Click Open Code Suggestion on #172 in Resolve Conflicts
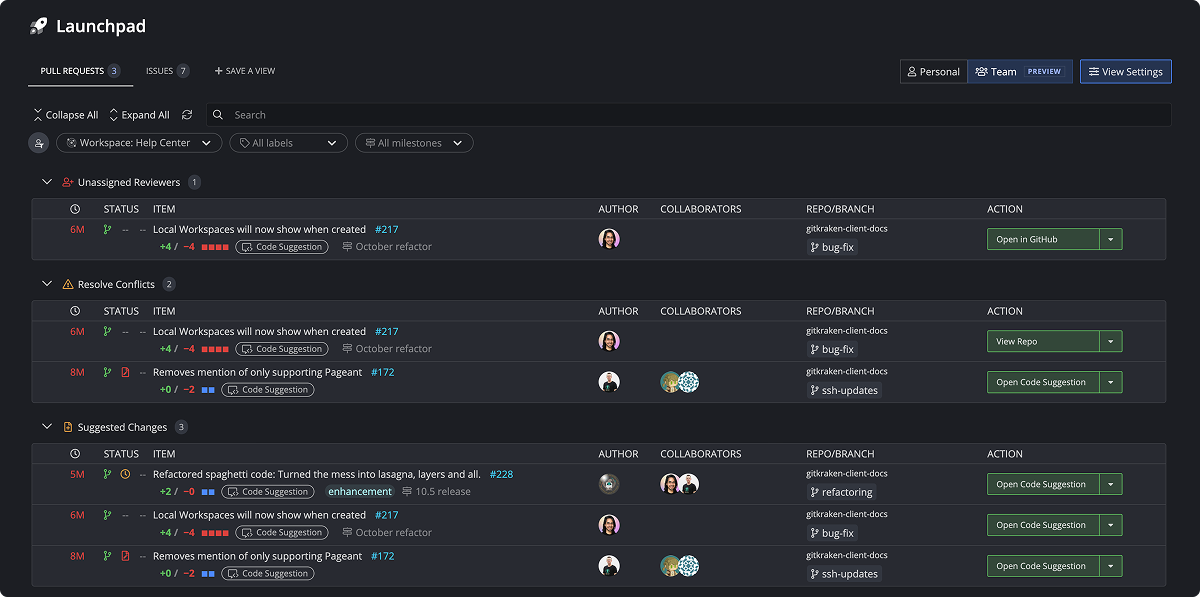1200x597 pixels. pos(1043,382)
